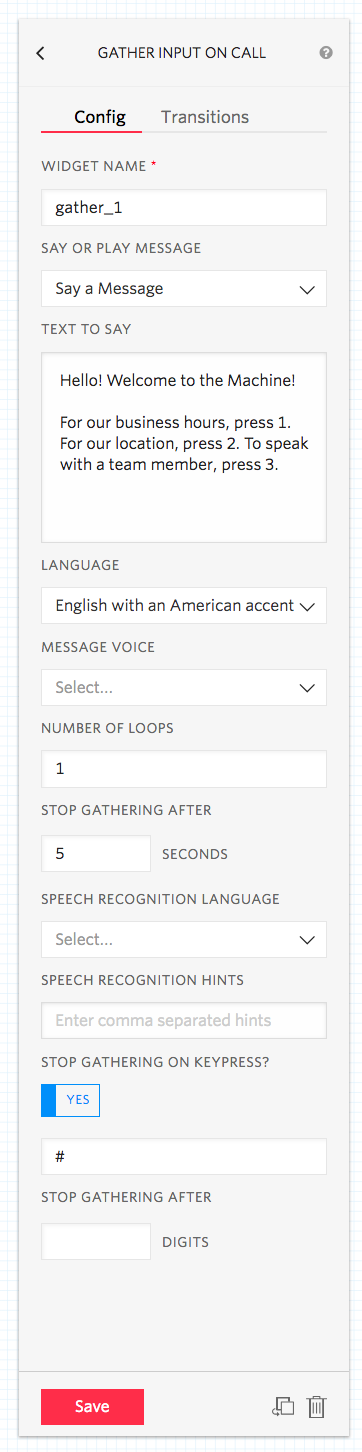
Task: Delete the widget with the trash icon
Action: point(316,1406)
